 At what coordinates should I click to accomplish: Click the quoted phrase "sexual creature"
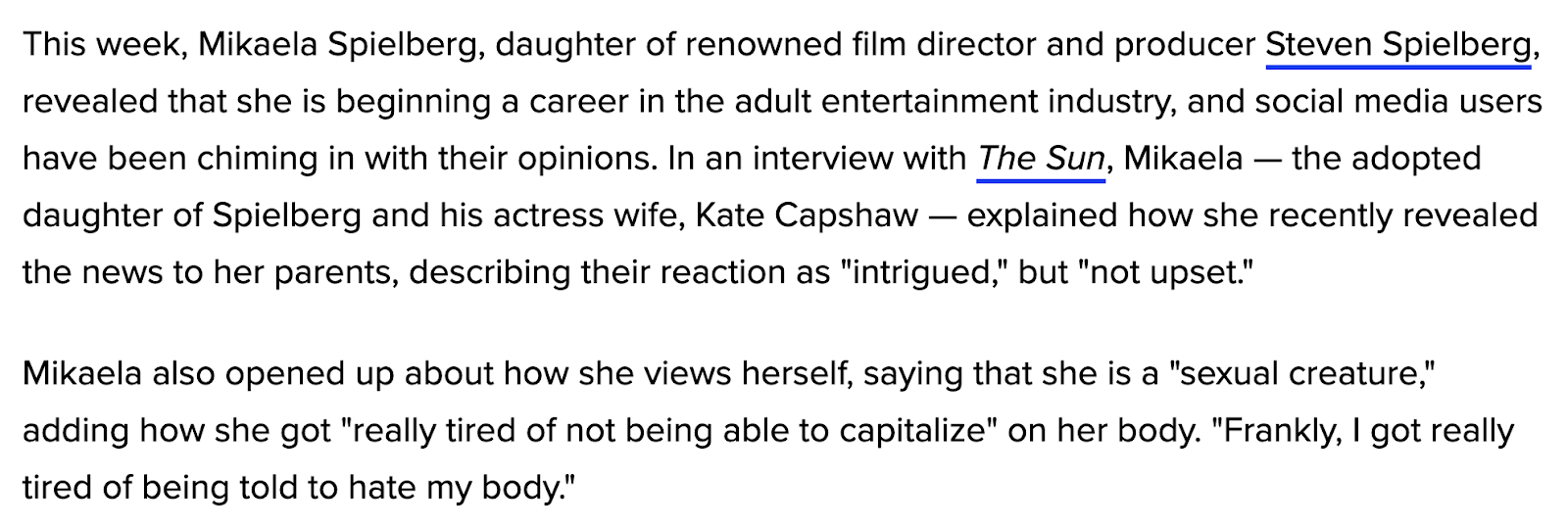1302,374
